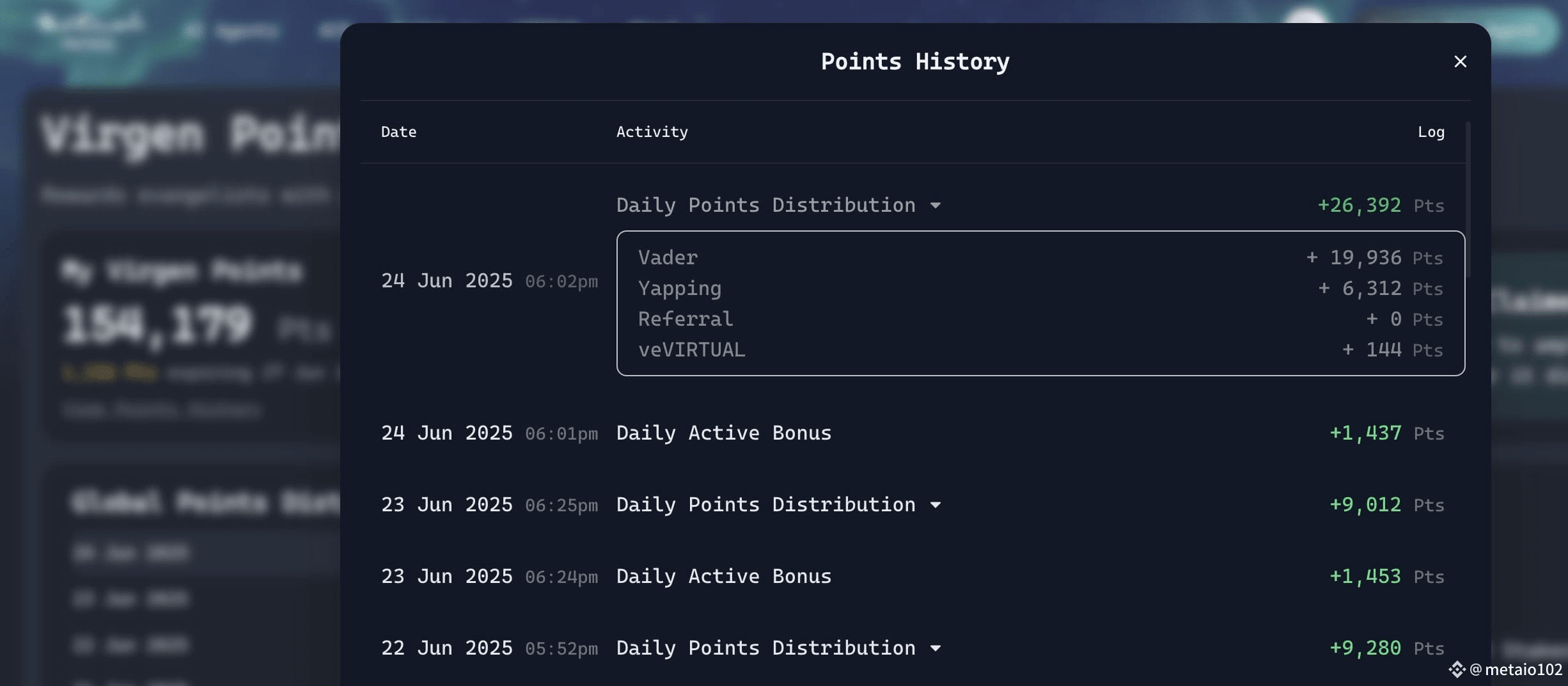Click the blurred profile avatar in header

click(x=1306, y=17)
